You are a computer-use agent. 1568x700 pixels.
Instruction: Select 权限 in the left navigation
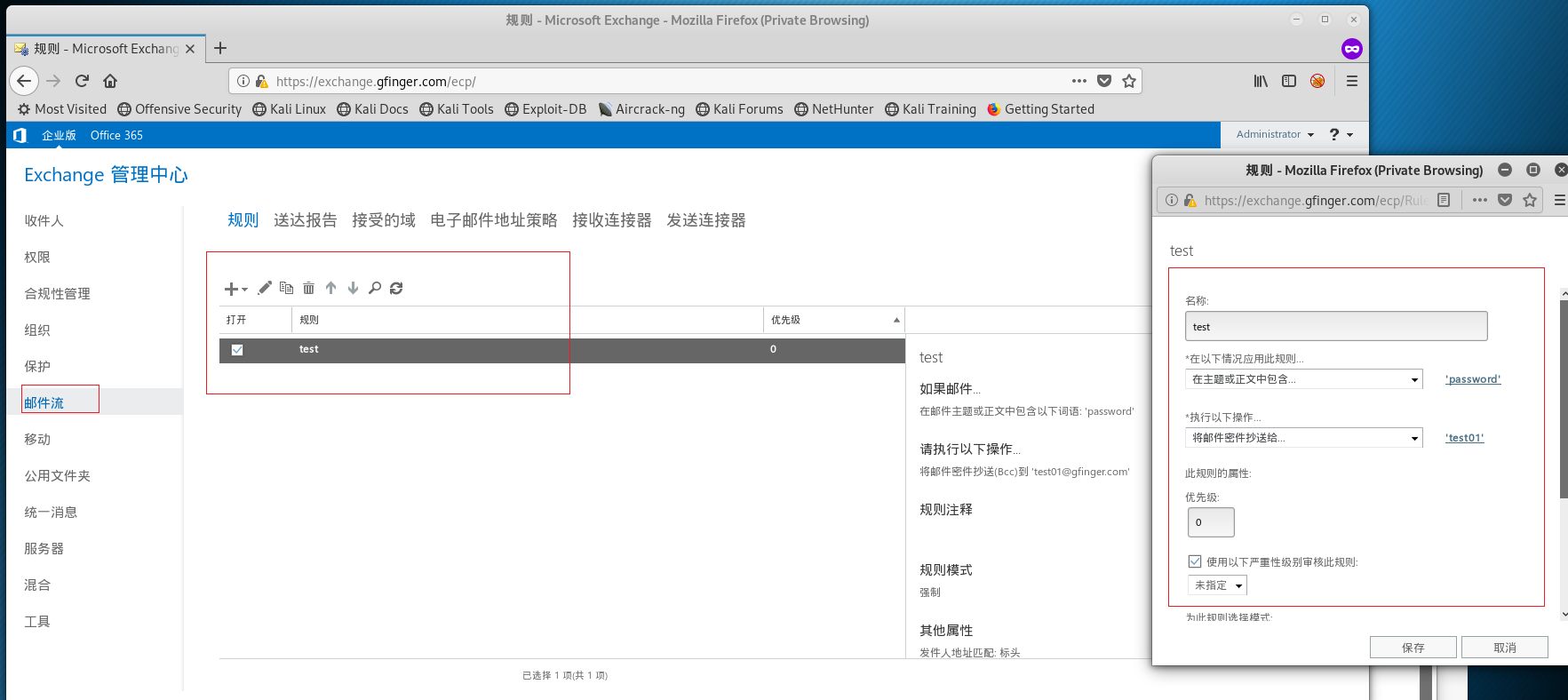tap(37, 258)
